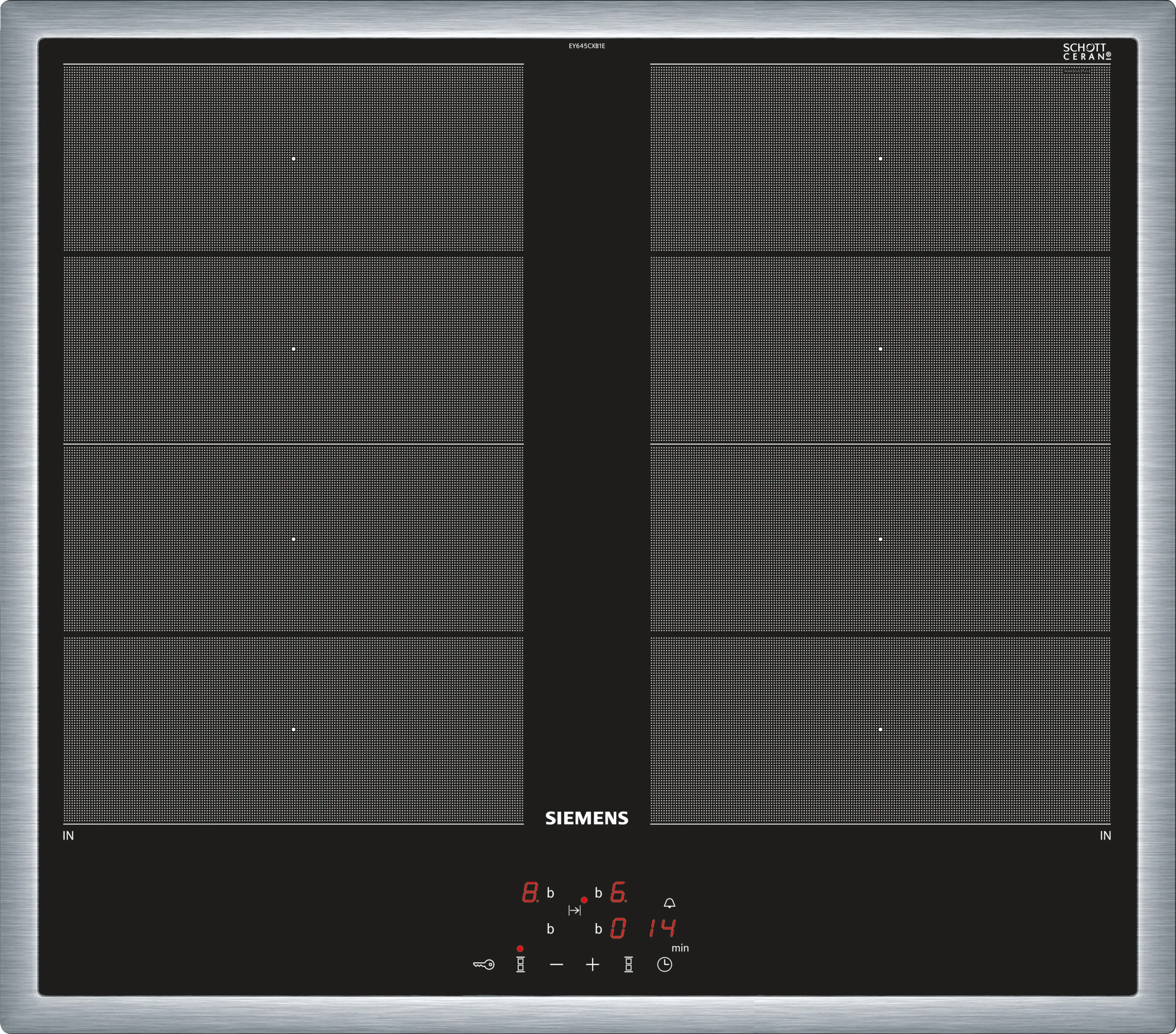
Task: Tap the right flex zone icon
Action: pyautogui.click(x=628, y=965)
